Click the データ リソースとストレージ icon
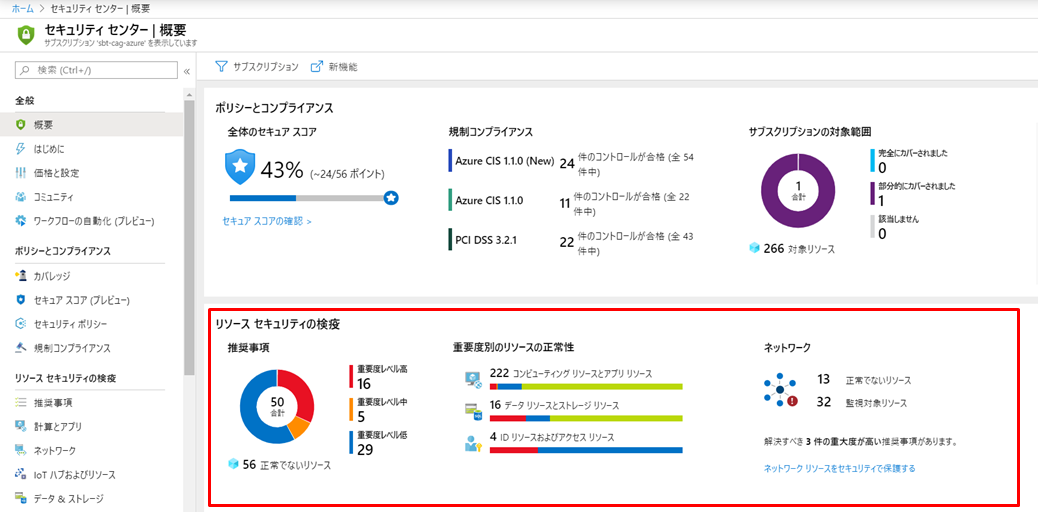Screen dimensions: 1038x512 click(x=473, y=411)
